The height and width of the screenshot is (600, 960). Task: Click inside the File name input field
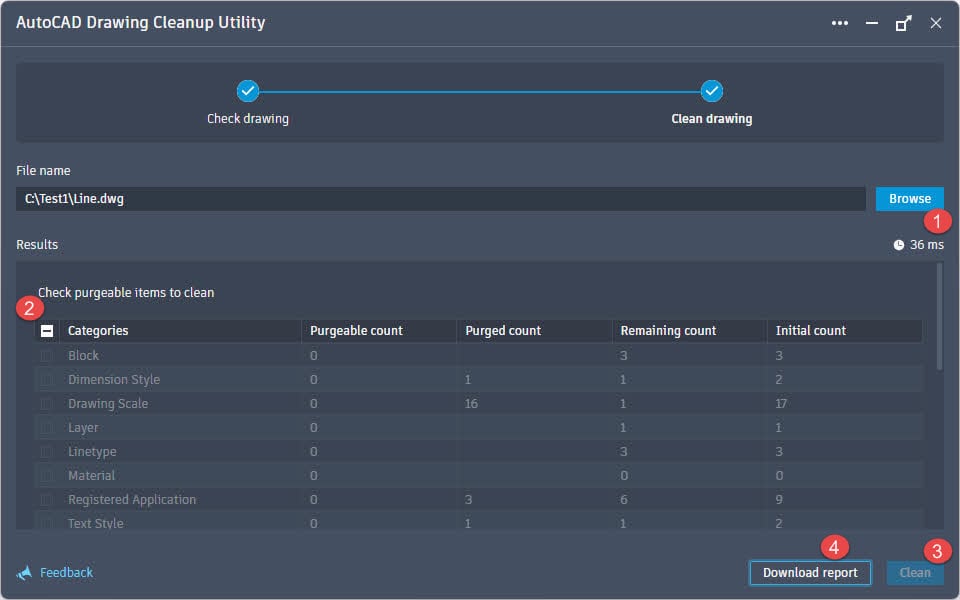pos(440,198)
